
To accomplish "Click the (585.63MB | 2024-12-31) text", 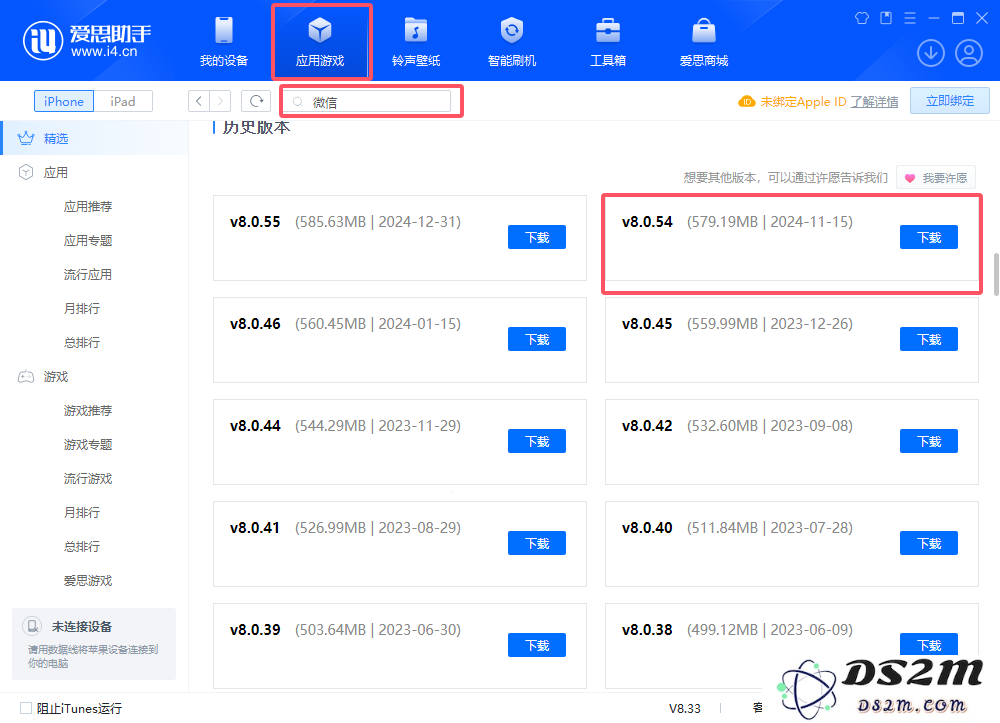I will [378, 222].
